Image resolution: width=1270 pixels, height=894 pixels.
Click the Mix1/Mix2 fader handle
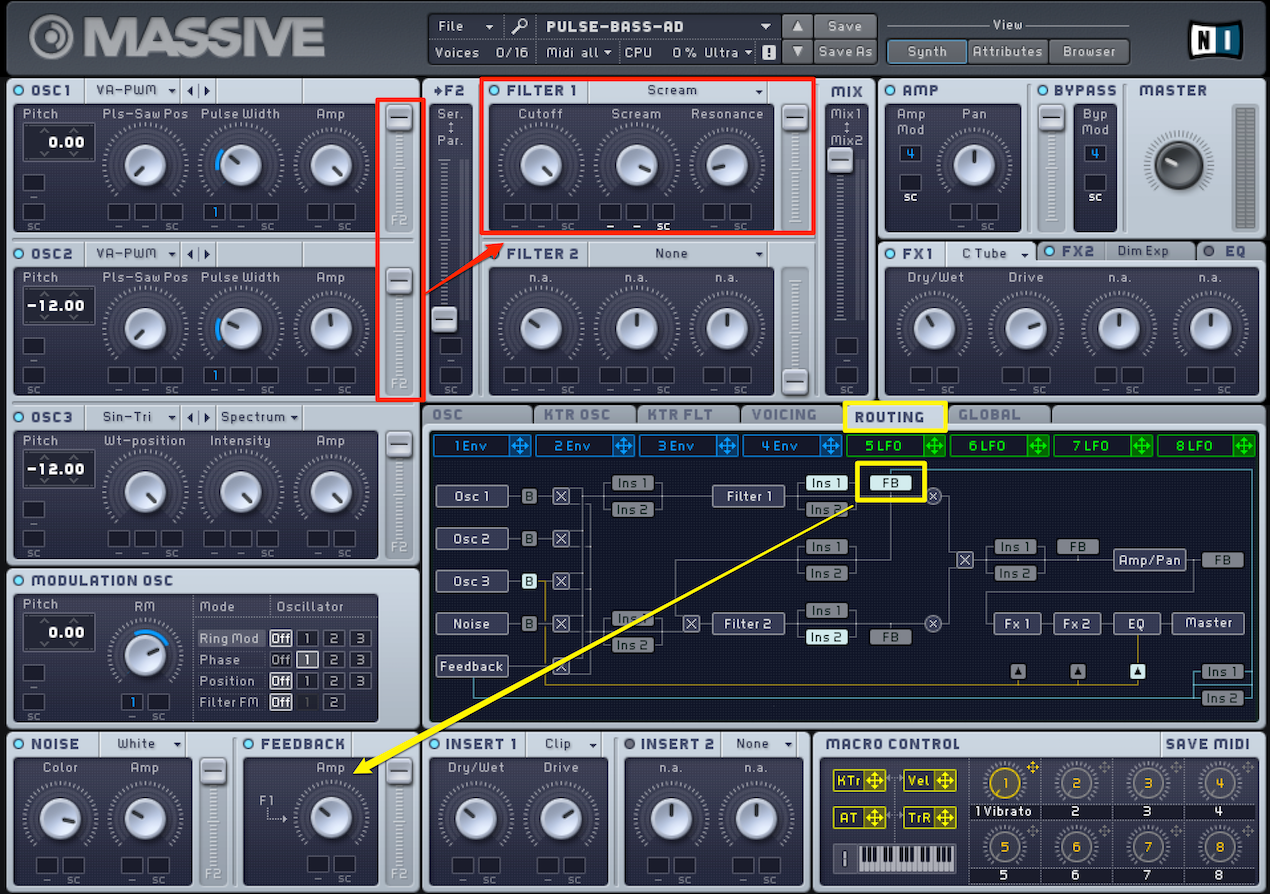coord(840,160)
